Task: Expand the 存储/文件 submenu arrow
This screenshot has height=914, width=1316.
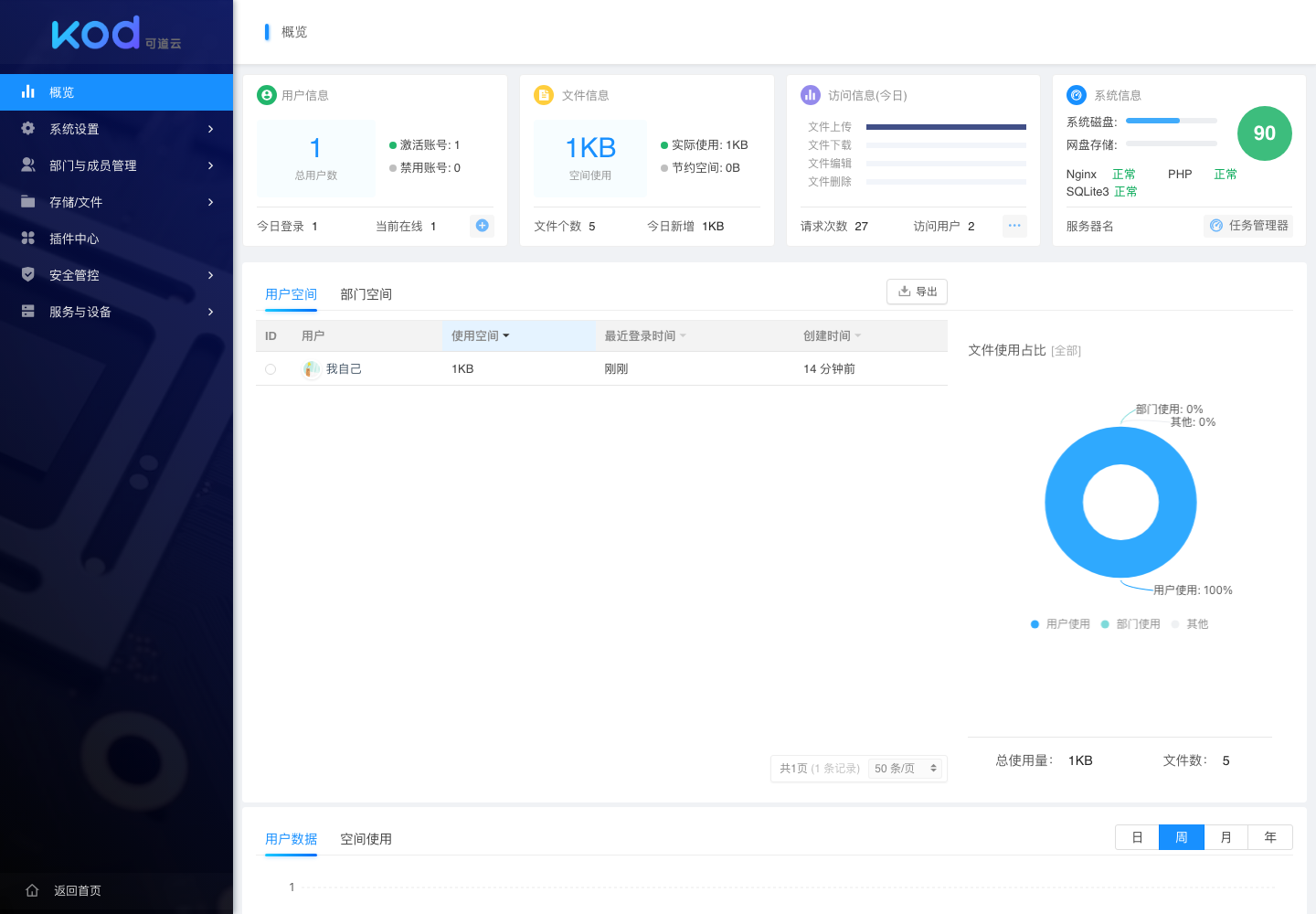Action: tap(211, 202)
